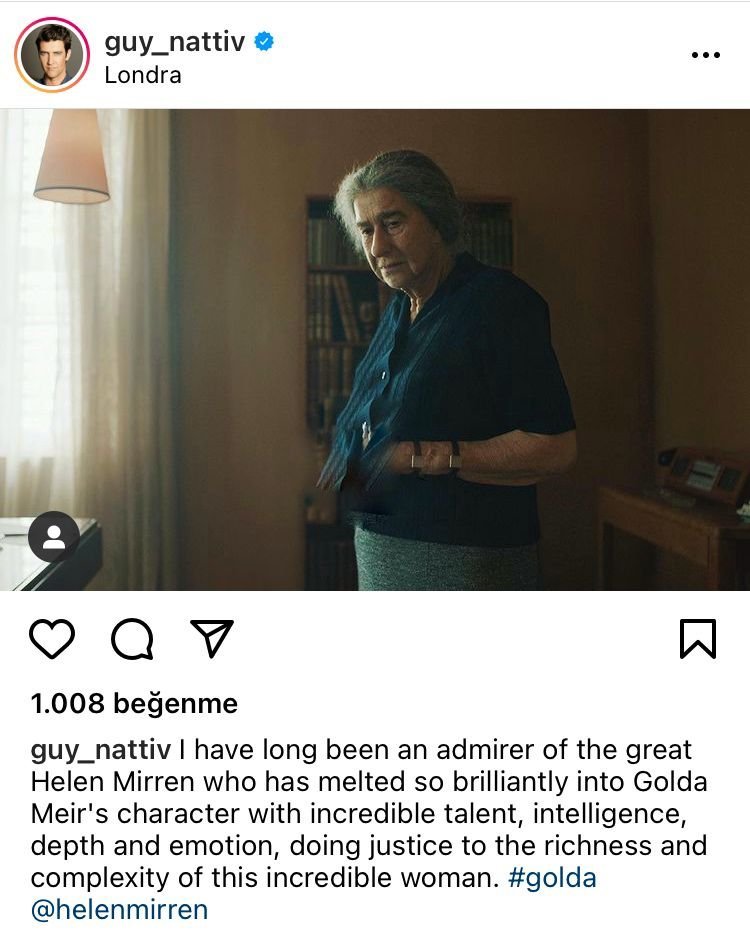Show tagged people via person icon on photo
The width and height of the screenshot is (750, 935).
(54, 537)
